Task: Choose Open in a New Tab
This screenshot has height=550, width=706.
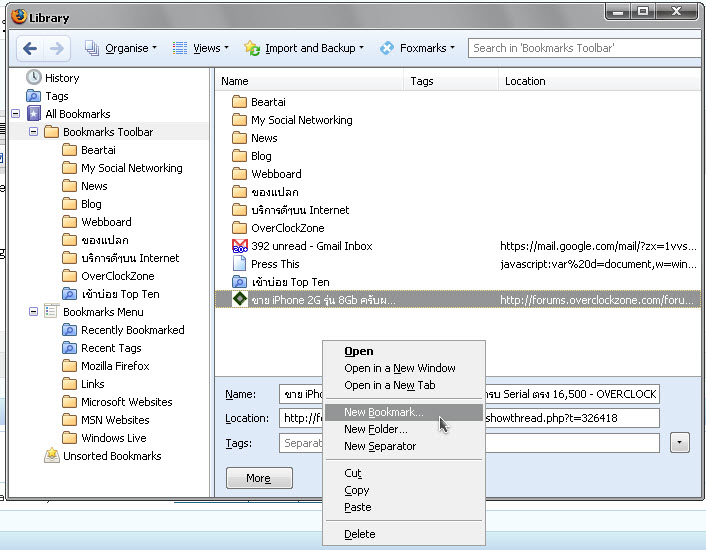Action: [x=390, y=385]
